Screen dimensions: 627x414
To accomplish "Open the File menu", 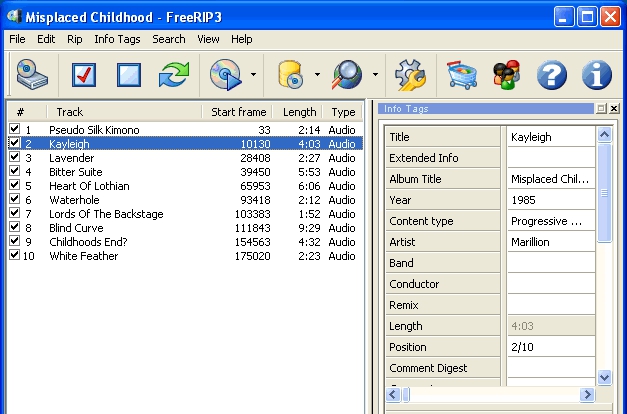I will tap(17, 39).
